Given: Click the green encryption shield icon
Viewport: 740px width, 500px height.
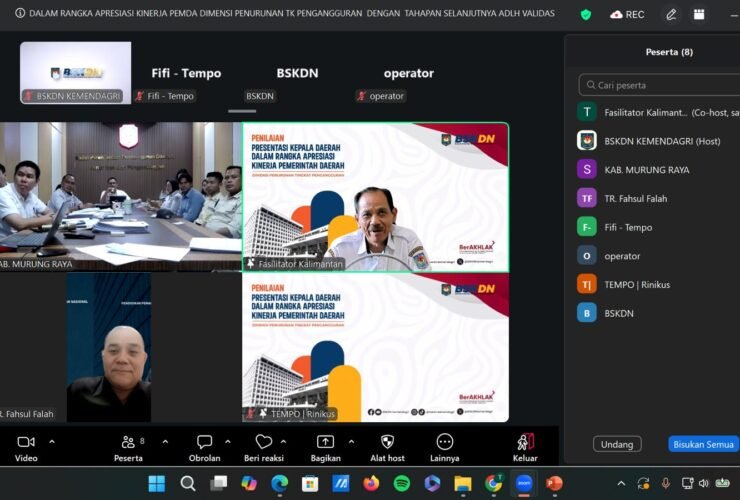Looking at the screenshot, I should point(586,14).
